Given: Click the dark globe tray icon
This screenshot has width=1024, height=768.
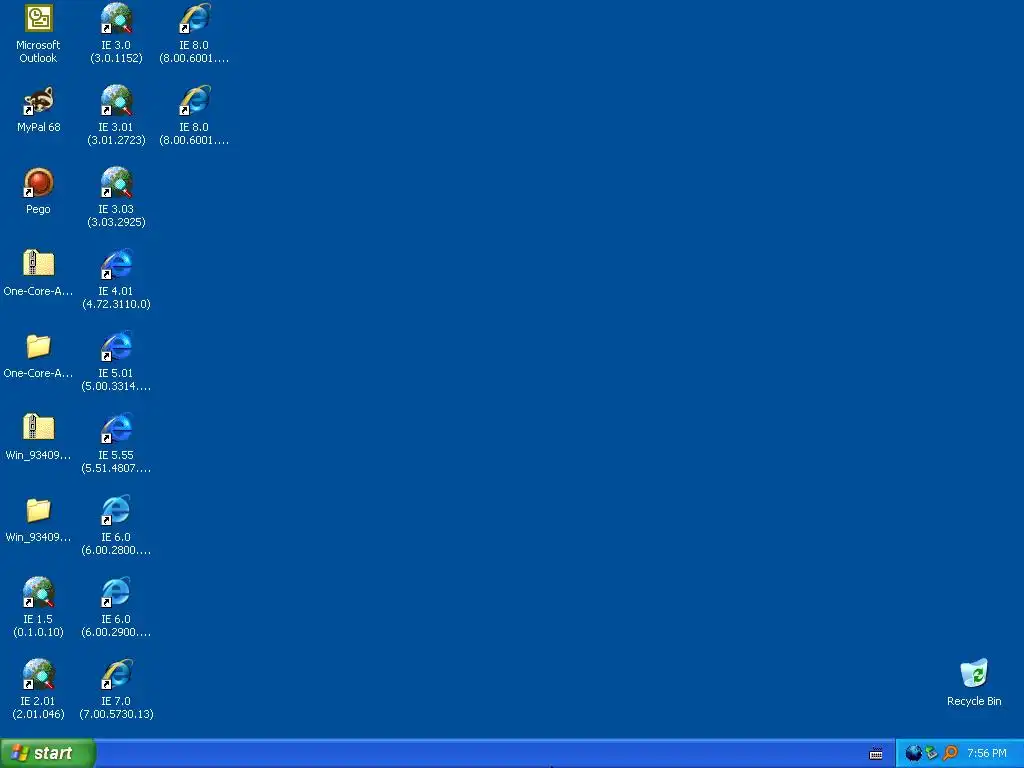Looking at the screenshot, I should (913, 753).
